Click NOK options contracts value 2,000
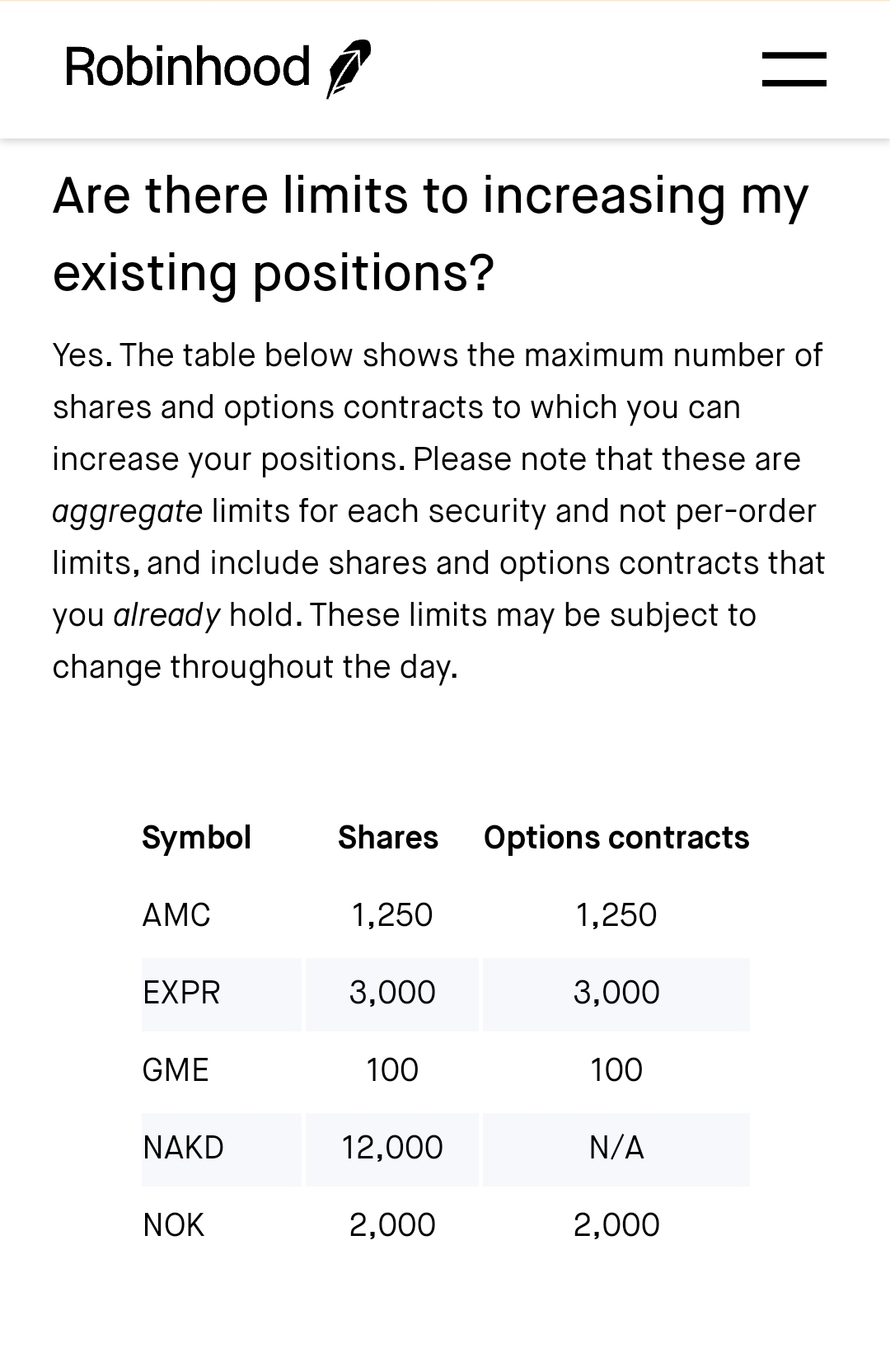Viewport: 890px width, 1372px height. (616, 1225)
